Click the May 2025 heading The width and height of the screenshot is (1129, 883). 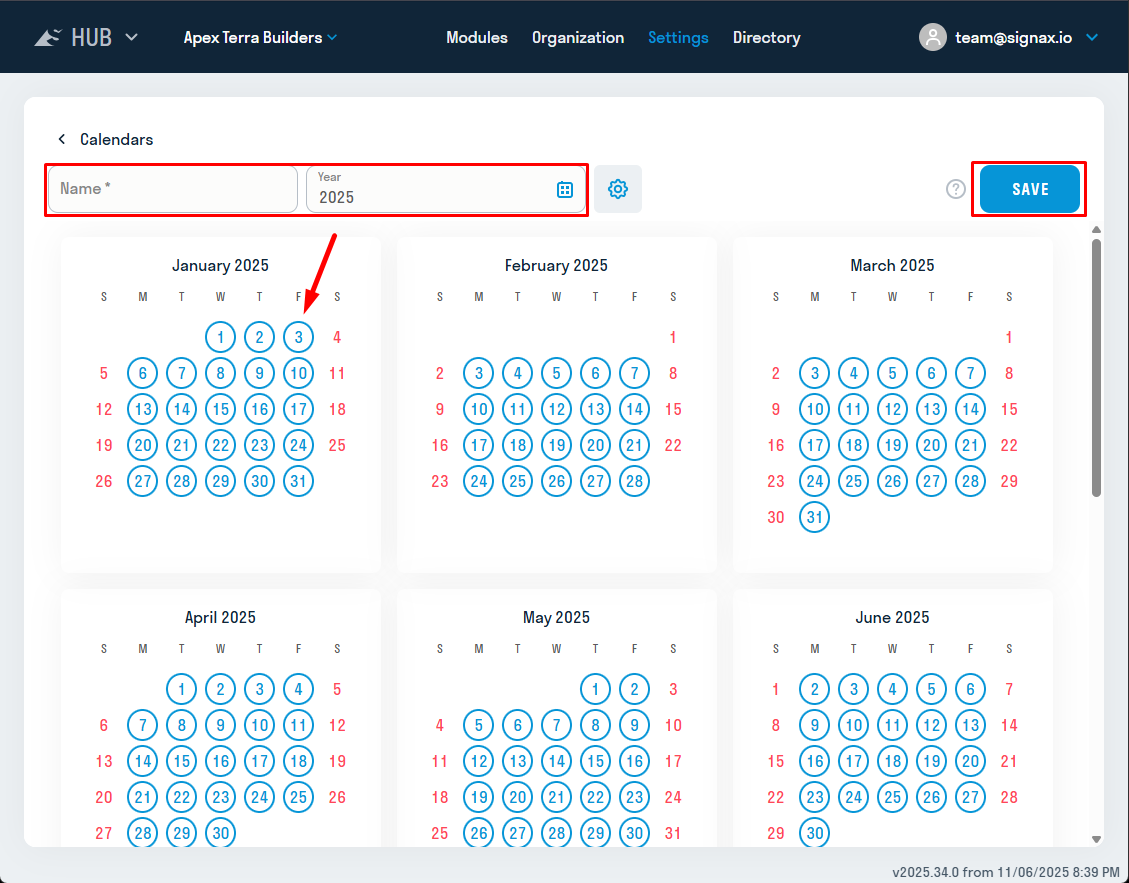[x=556, y=617]
